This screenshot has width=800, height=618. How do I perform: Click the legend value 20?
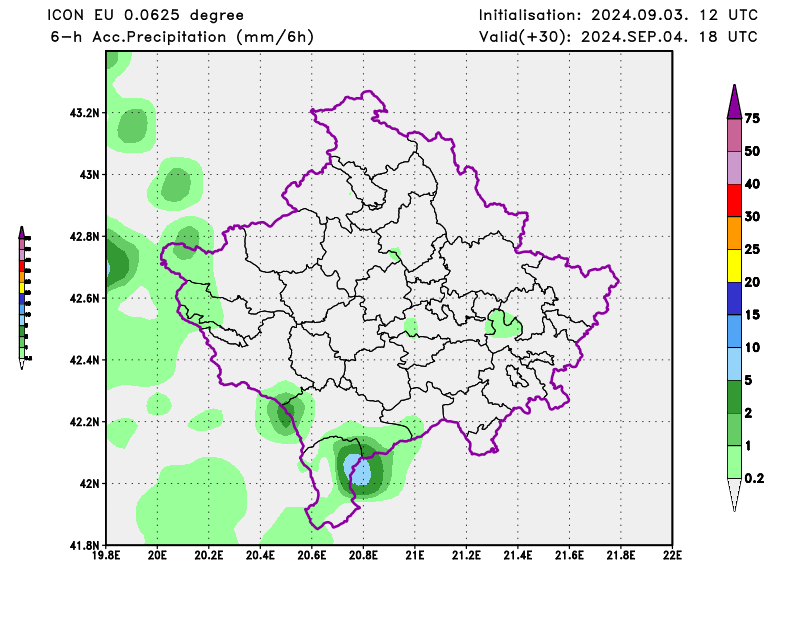click(752, 282)
